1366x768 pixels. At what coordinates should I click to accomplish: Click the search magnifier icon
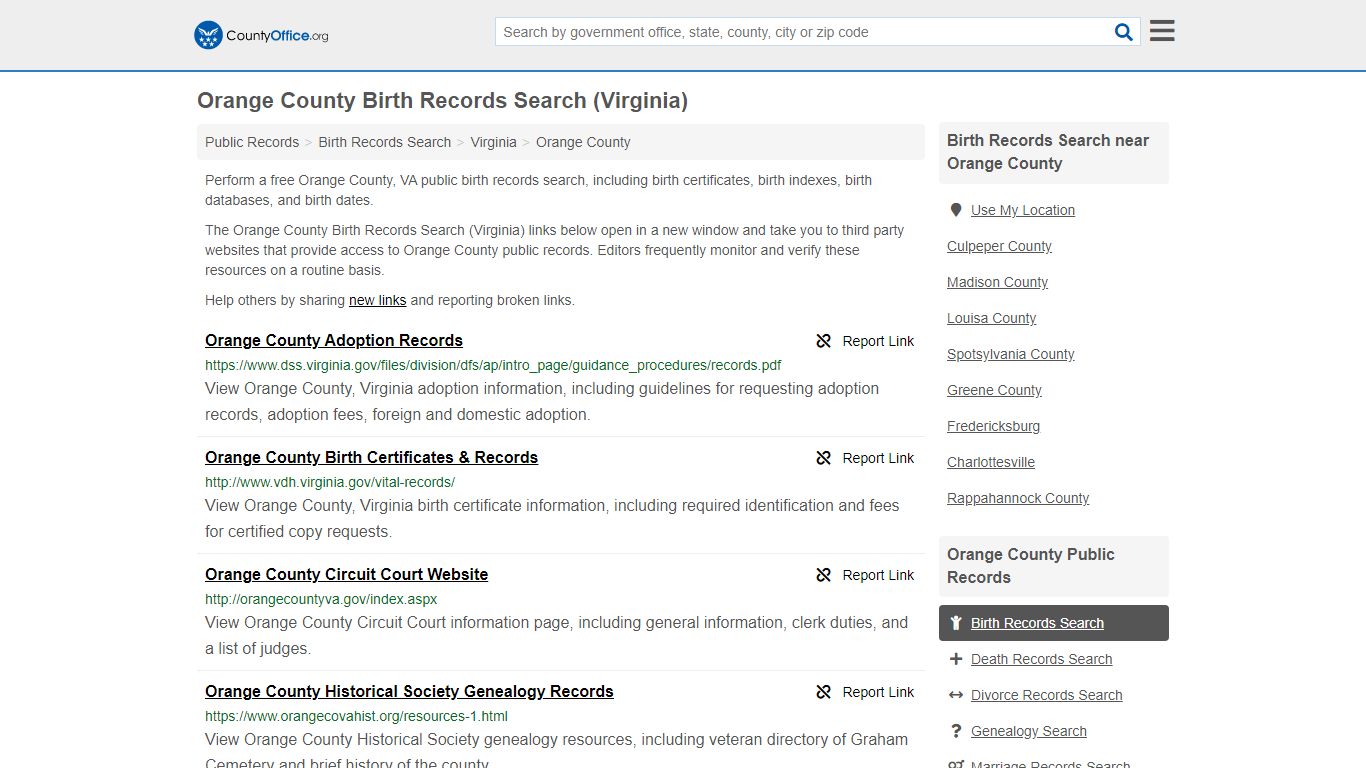pos(1123,32)
